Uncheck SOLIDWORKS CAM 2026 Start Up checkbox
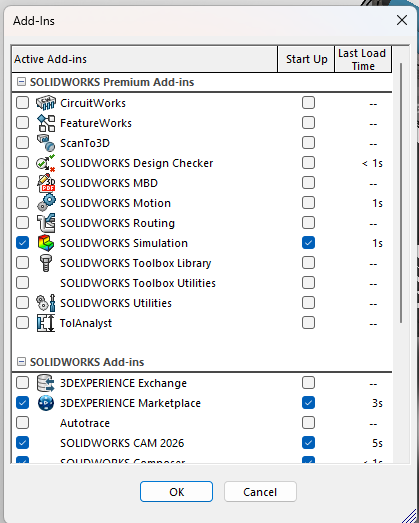This screenshot has height=523, width=419. pyautogui.click(x=308, y=443)
